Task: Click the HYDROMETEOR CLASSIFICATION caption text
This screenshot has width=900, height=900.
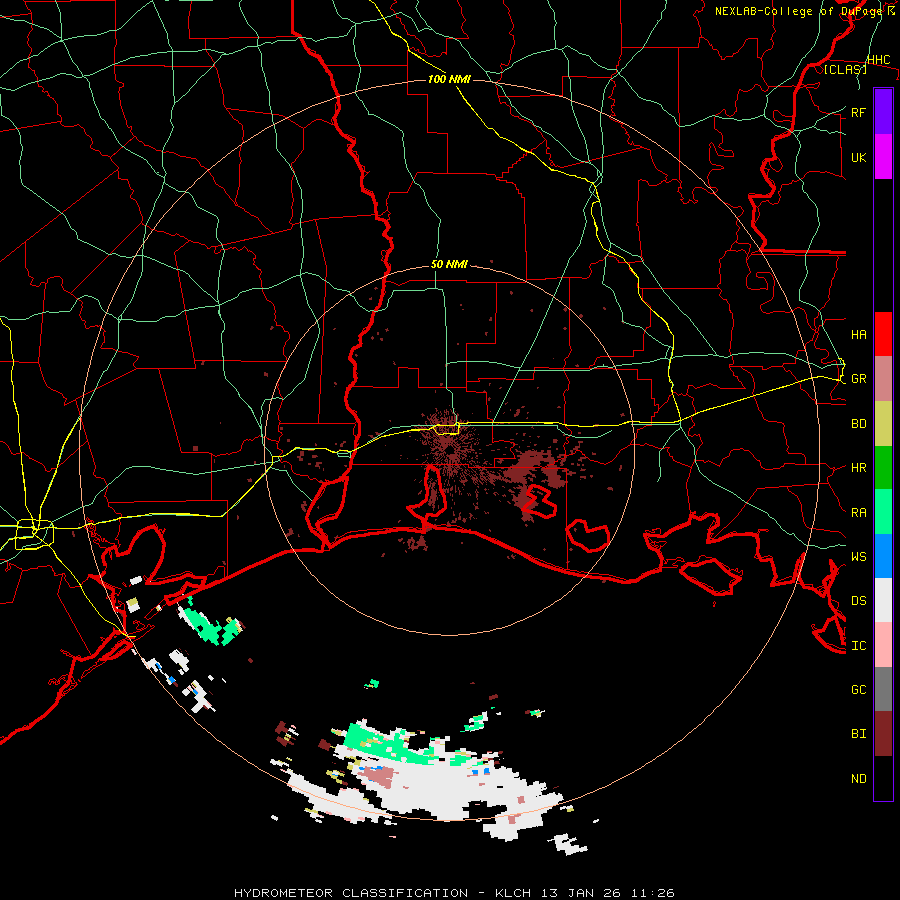Action: [351, 893]
